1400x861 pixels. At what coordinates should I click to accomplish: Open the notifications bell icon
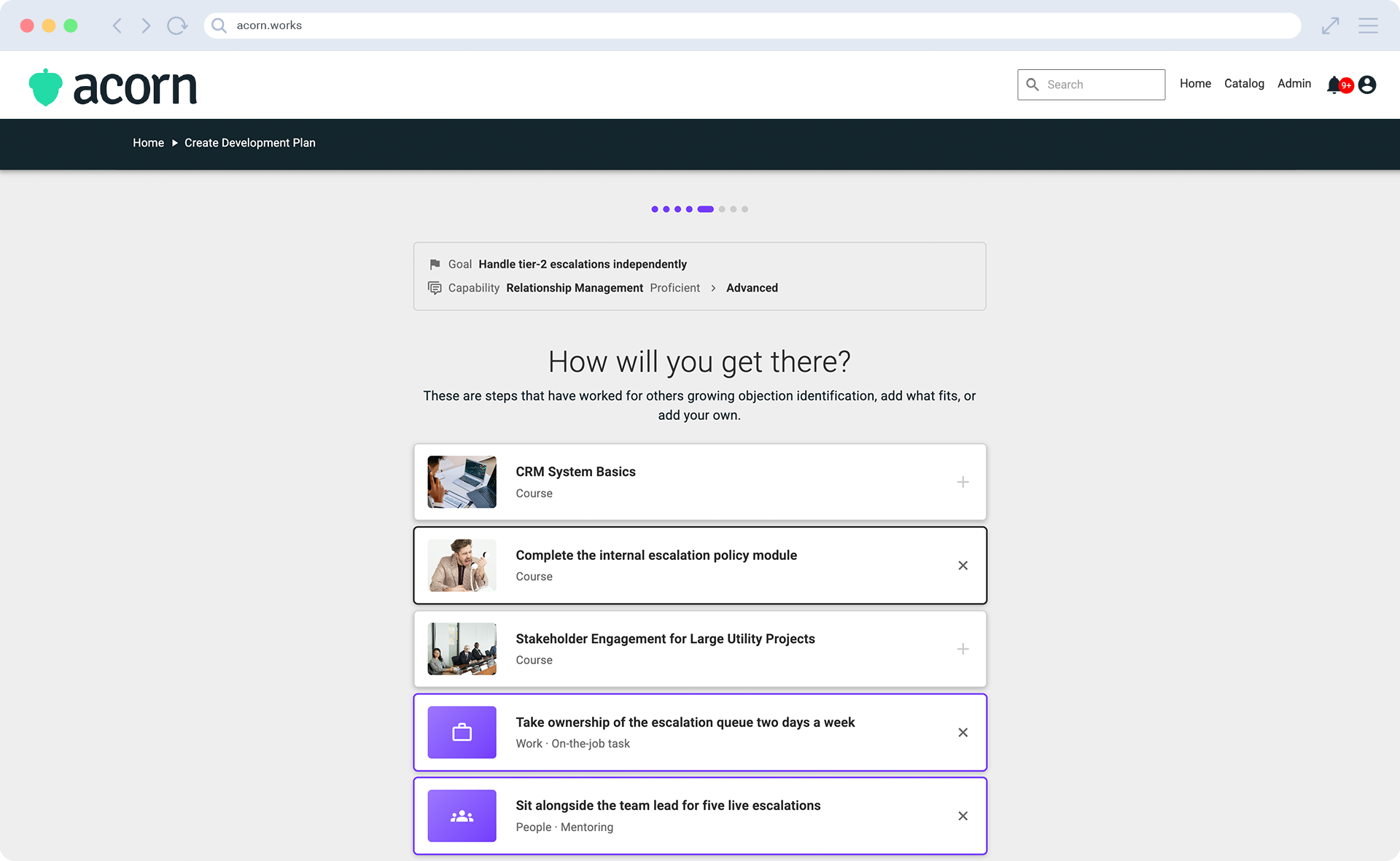[1334, 85]
